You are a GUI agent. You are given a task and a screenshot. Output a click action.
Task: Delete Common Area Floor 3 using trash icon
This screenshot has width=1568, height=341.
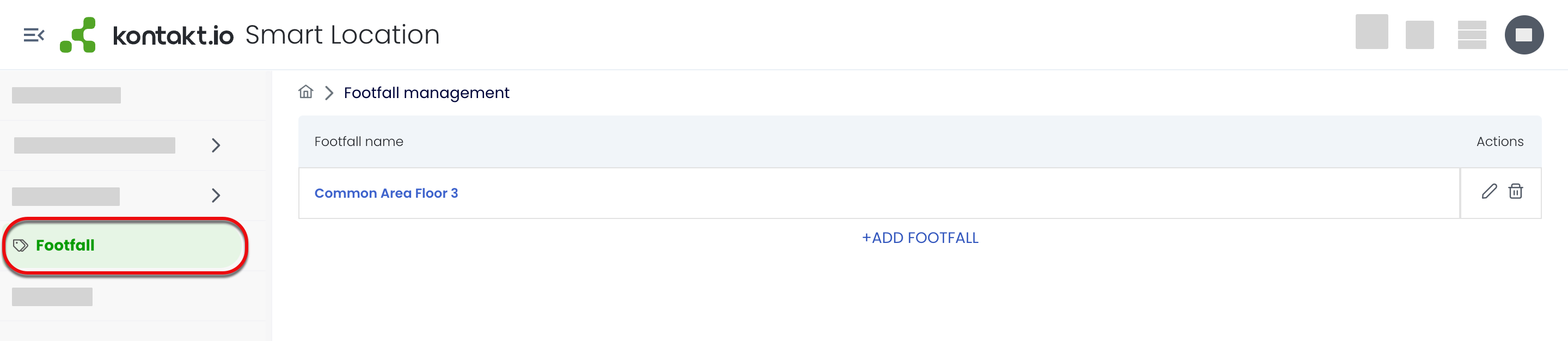tap(1516, 192)
